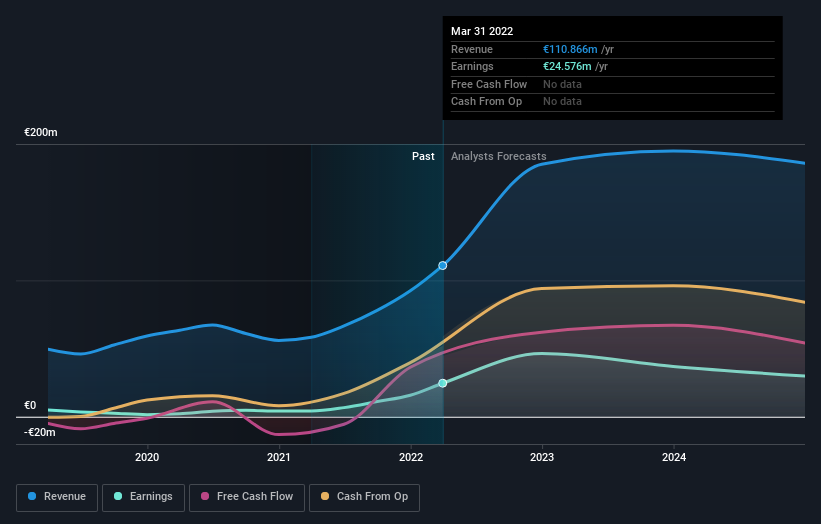This screenshot has width=821, height=524.
Task: Click the Past label on chart
Action: (x=423, y=157)
